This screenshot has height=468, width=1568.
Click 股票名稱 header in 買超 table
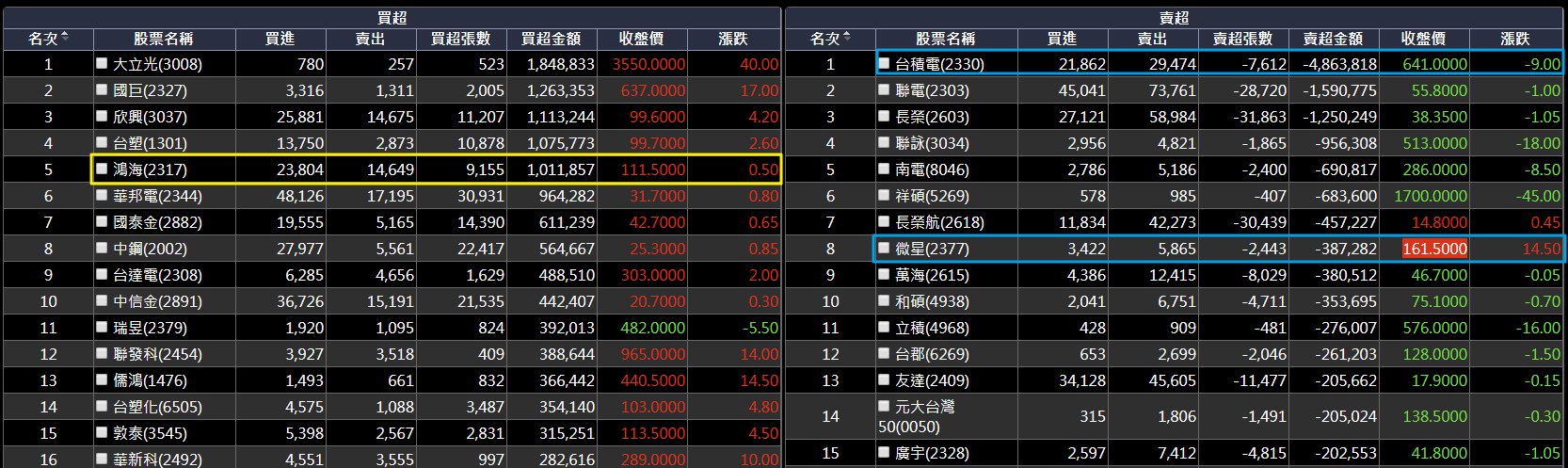click(164, 39)
